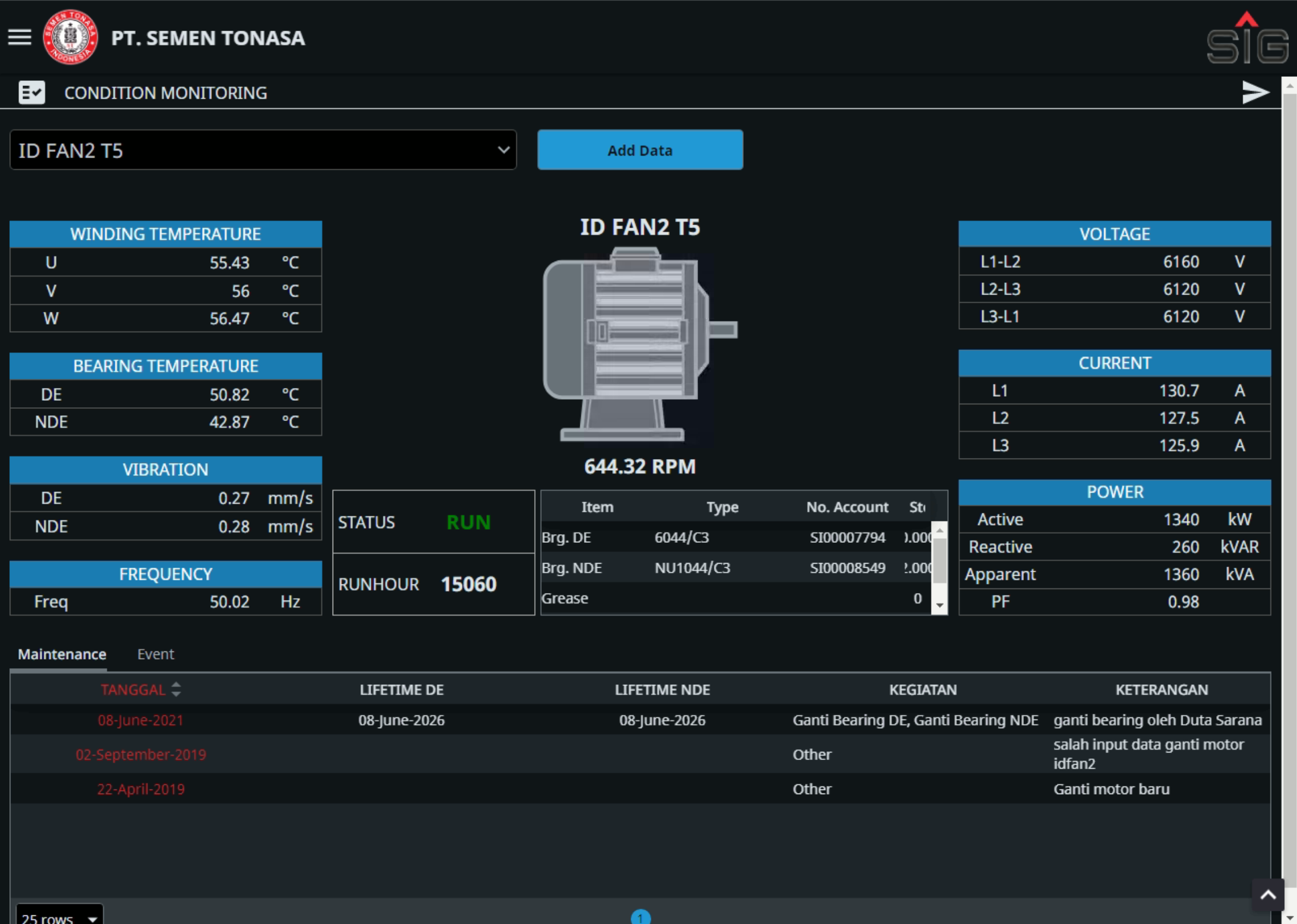1297x924 pixels.
Task: Click frequency value 50.02
Action: 229,602
